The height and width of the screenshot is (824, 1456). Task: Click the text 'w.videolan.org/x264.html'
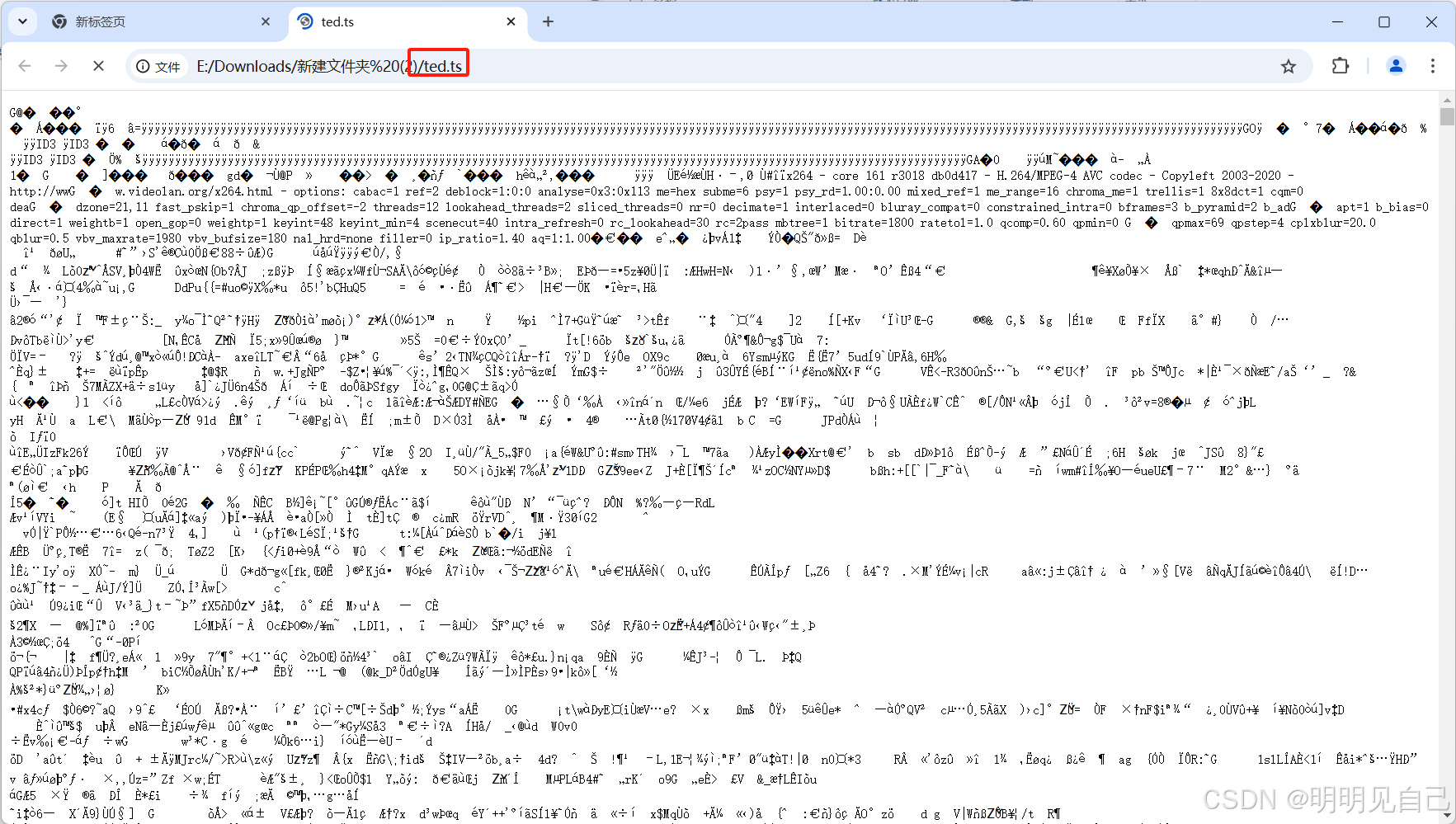pyautogui.click(x=194, y=191)
